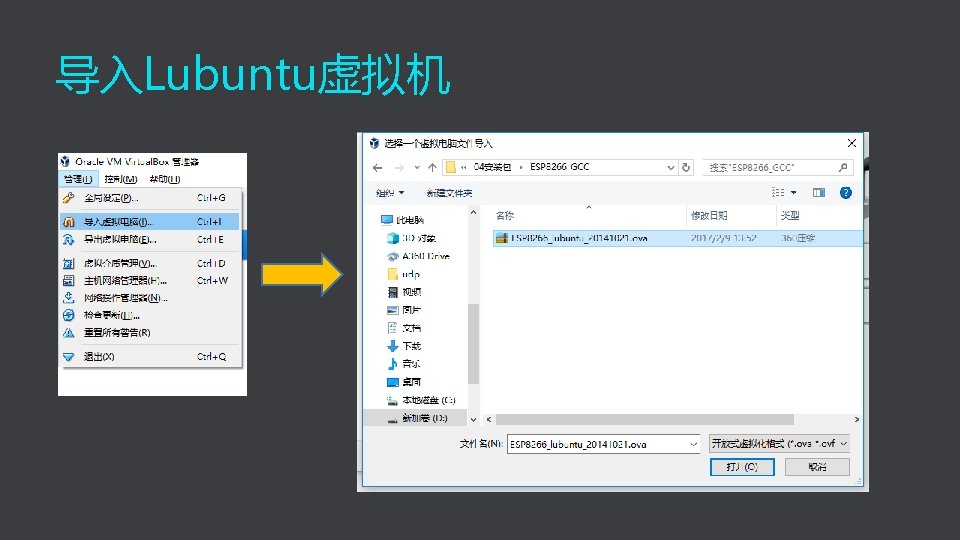Select 下载 in navigation tree
Viewport: 960px width, 540px height.
[405, 346]
